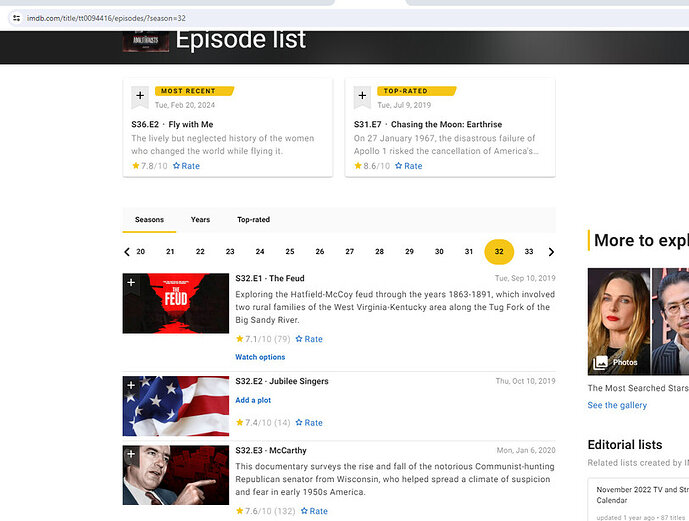Open McCarthy episode thumbnail

pyautogui.click(x=176, y=475)
